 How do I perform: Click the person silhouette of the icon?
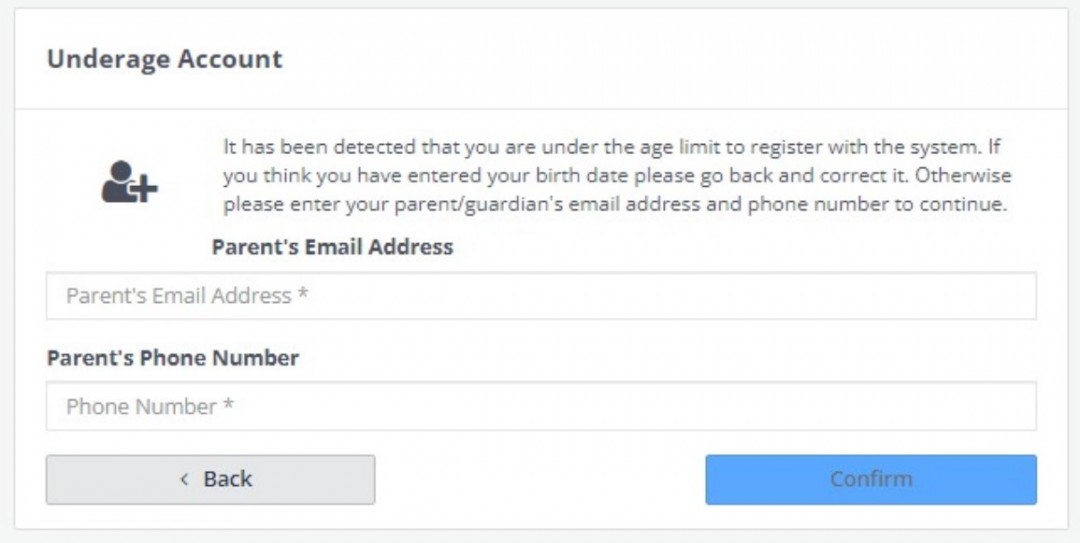click(118, 181)
